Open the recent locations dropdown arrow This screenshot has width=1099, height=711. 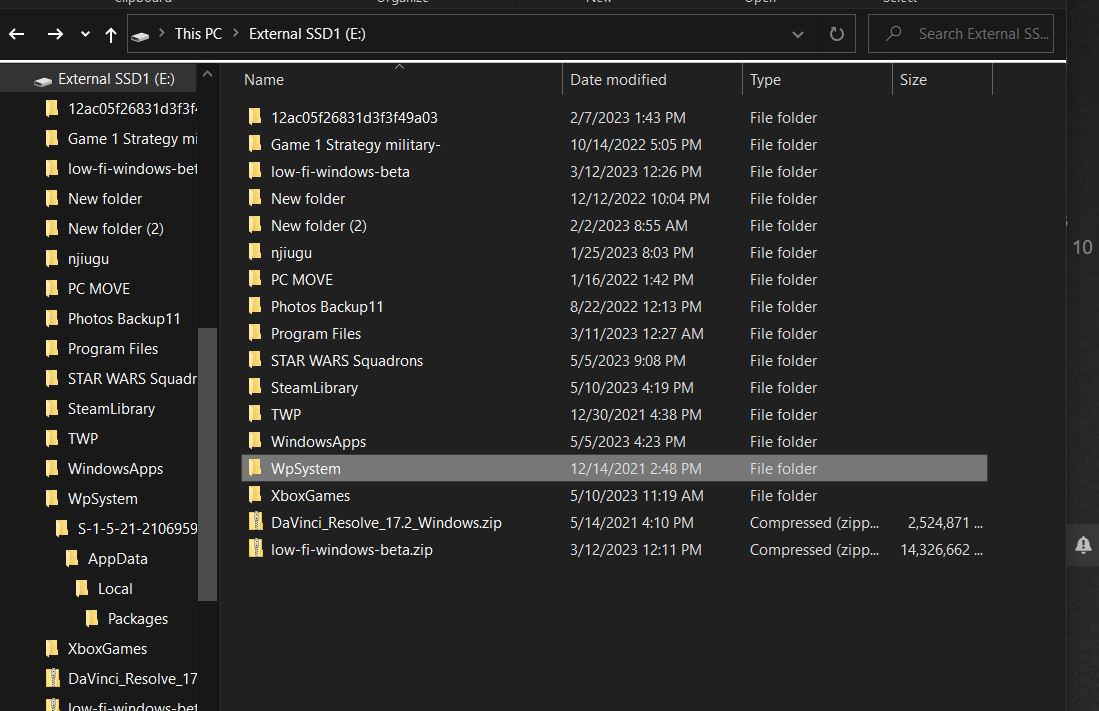pos(85,34)
